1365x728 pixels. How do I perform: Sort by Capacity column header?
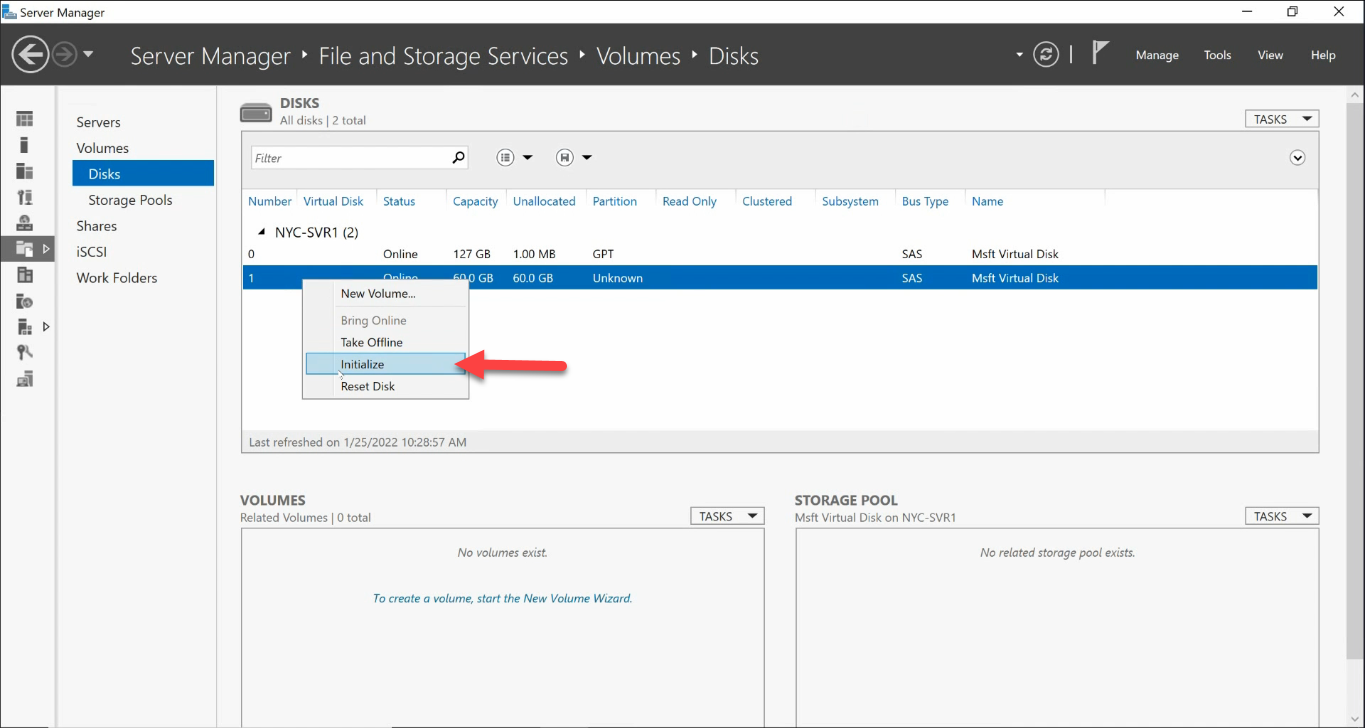point(475,201)
